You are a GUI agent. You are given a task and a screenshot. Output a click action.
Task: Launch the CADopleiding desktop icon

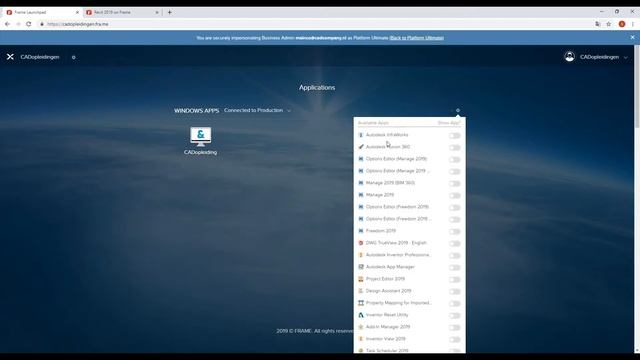point(200,141)
